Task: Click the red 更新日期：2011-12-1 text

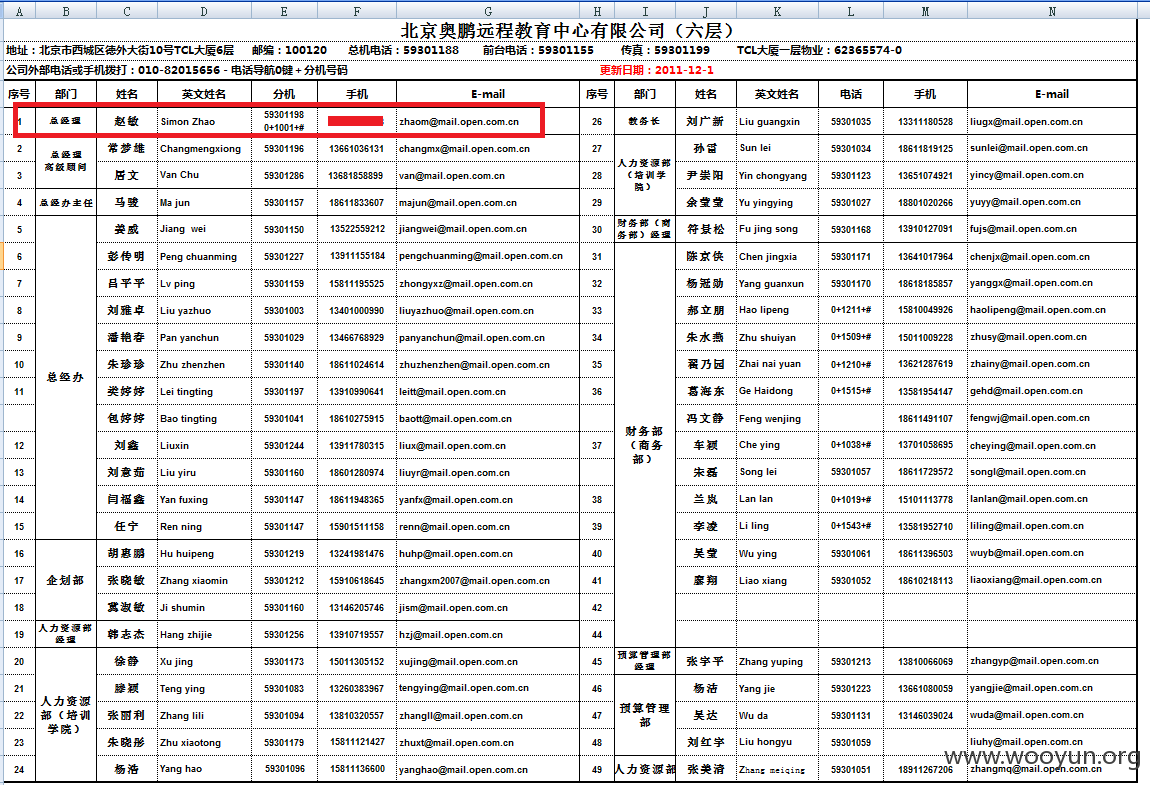Action: pos(656,70)
